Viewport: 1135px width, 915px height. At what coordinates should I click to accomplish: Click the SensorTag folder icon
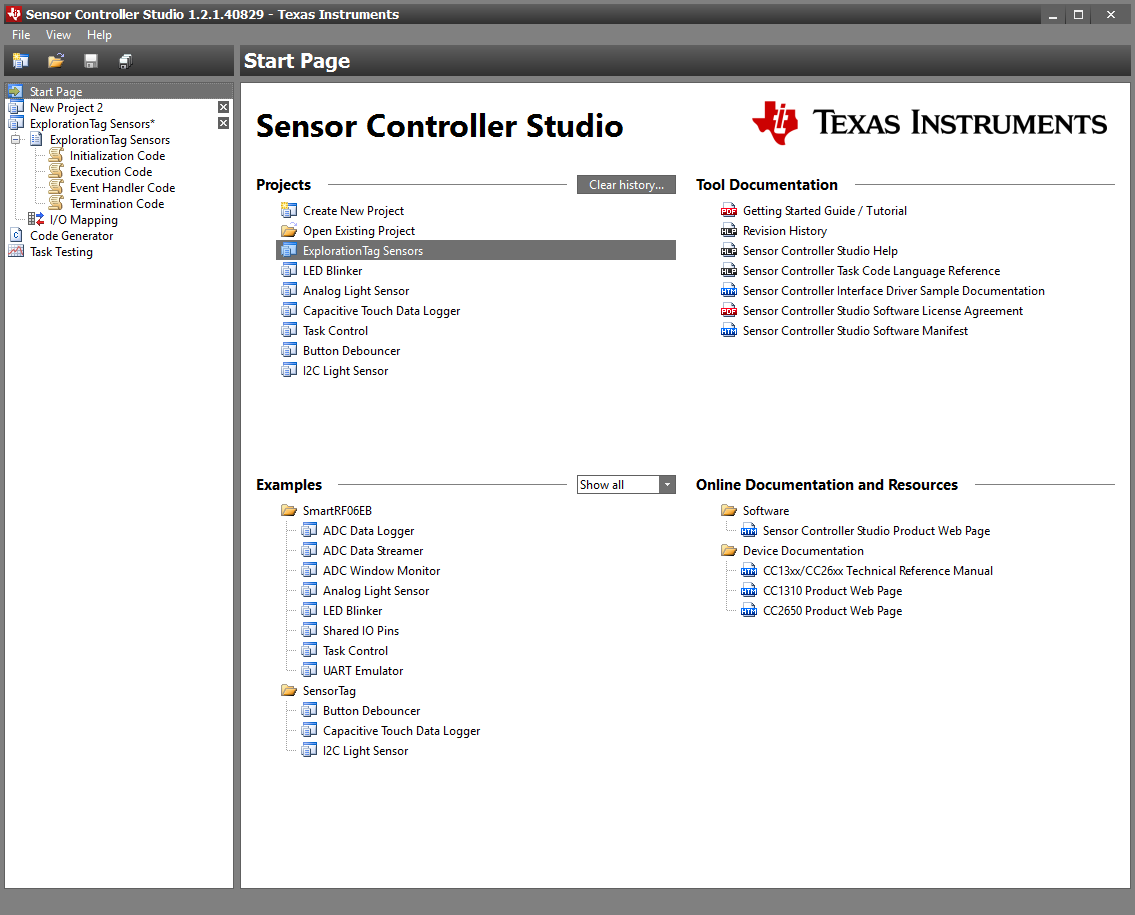(x=289, y=691)
